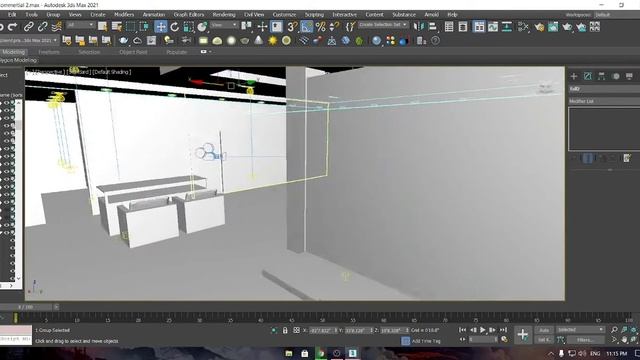Switch to the Object Paint ribbon tab
Image resolution: width=640 pixels, height=360 pixels.
[x=133, y=52]
